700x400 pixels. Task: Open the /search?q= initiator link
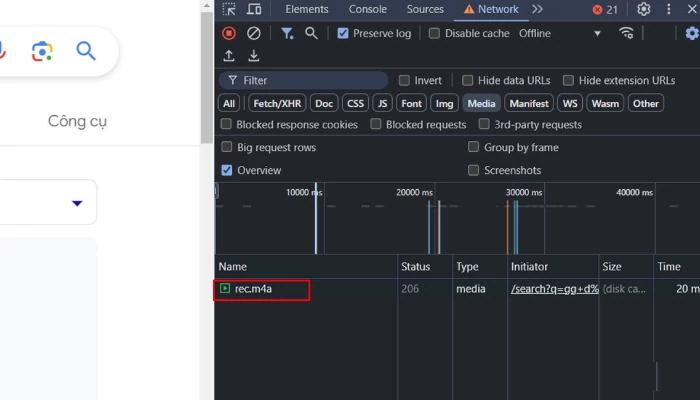(x=554, y=289)
